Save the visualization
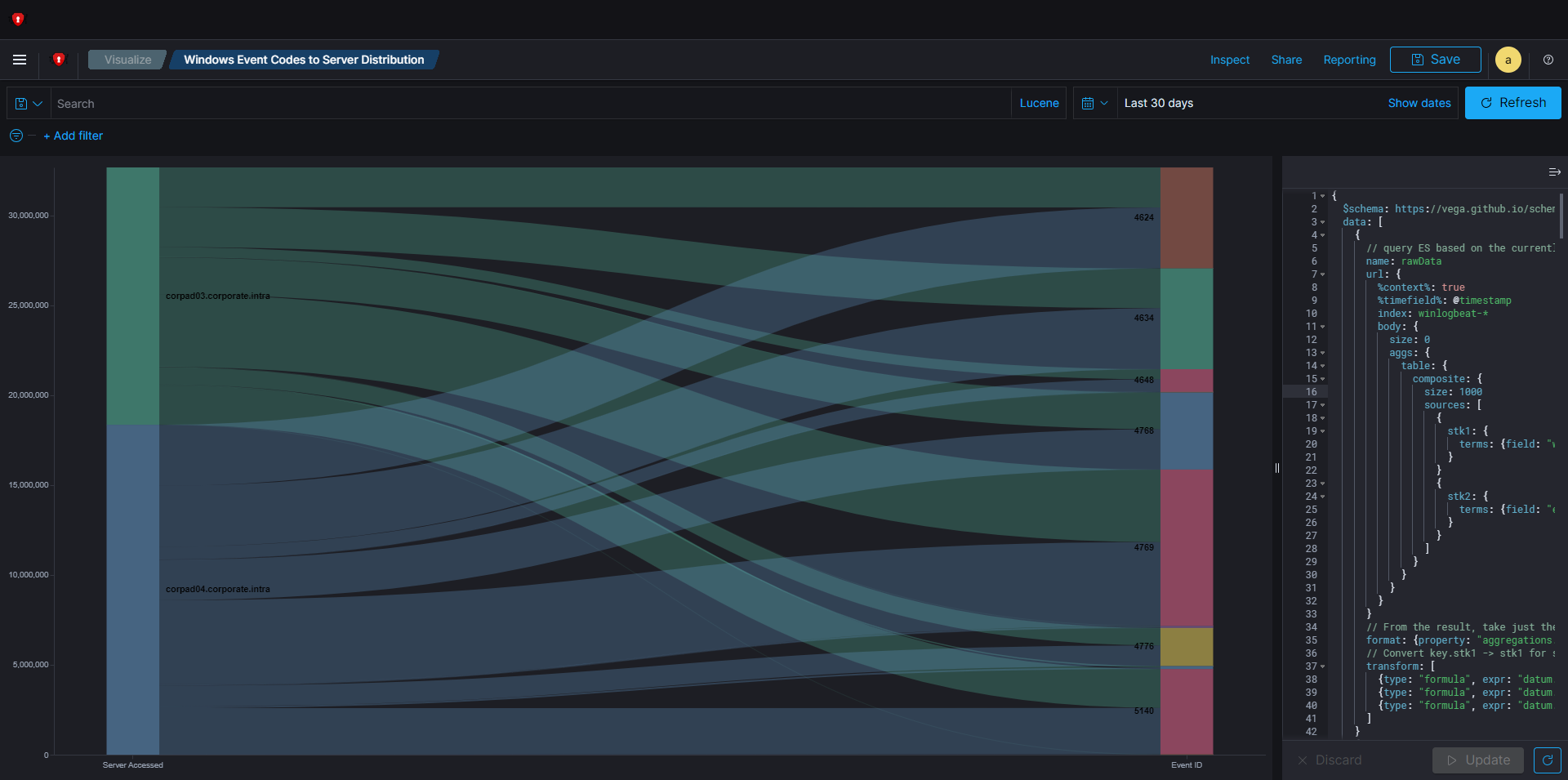 pyautogui.click(x=1435, y=60)
